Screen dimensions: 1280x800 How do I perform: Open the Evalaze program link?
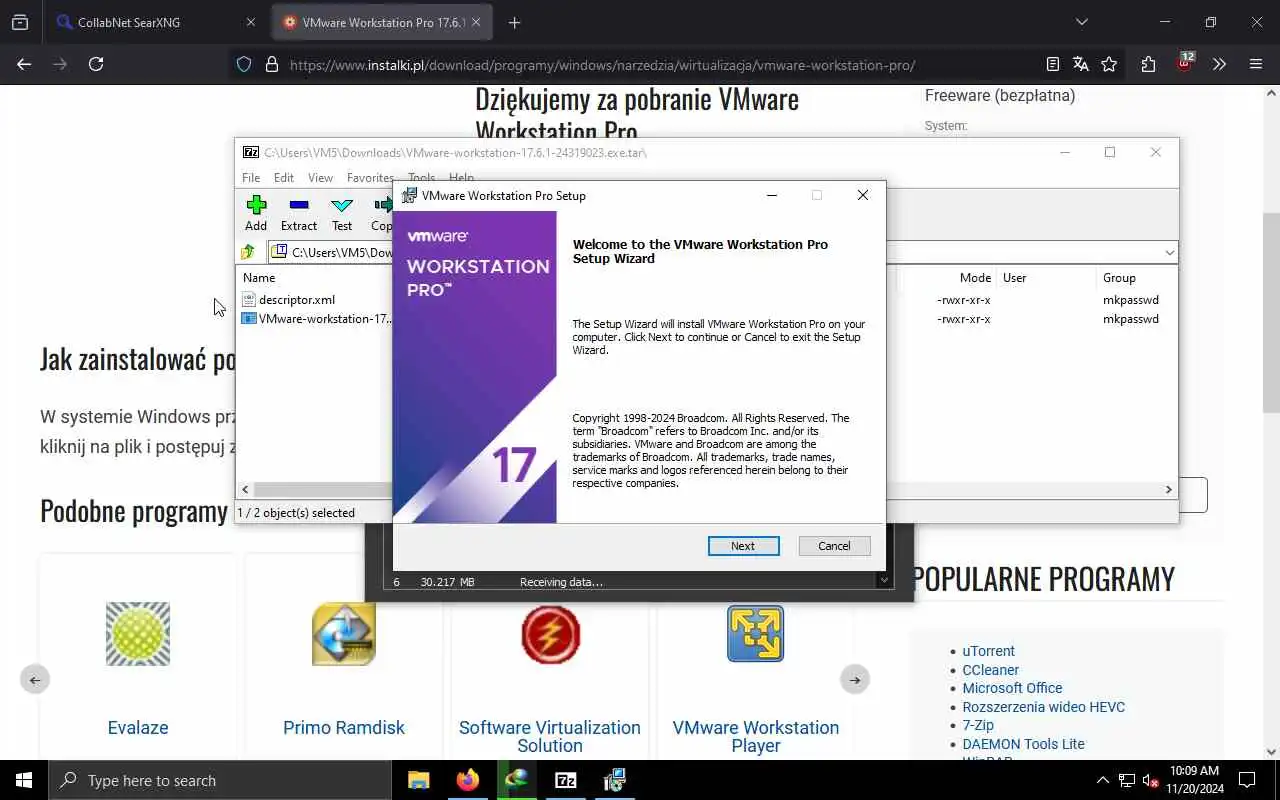pos(138,728)
